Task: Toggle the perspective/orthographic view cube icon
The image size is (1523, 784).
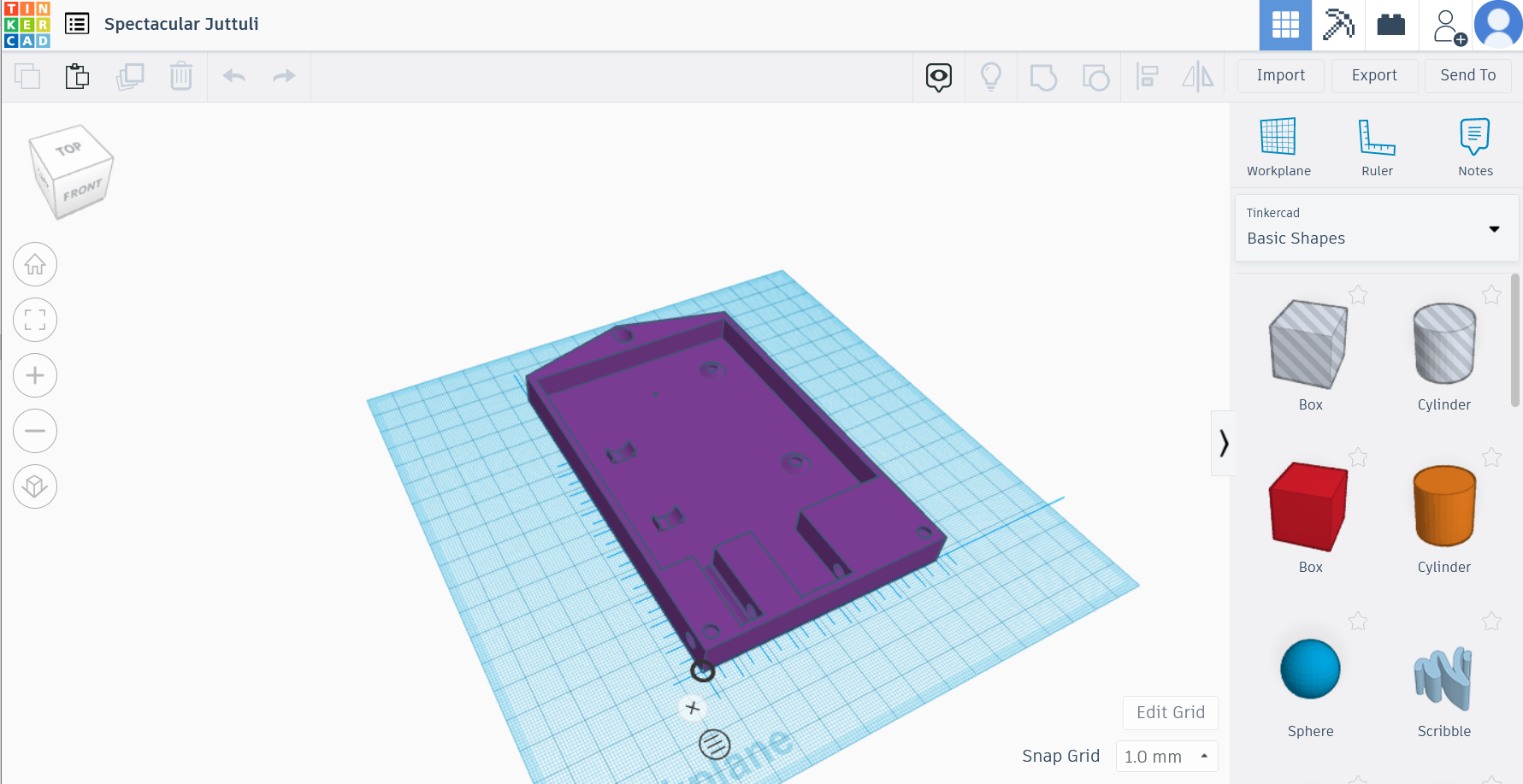Action: [x=35, y=486]
